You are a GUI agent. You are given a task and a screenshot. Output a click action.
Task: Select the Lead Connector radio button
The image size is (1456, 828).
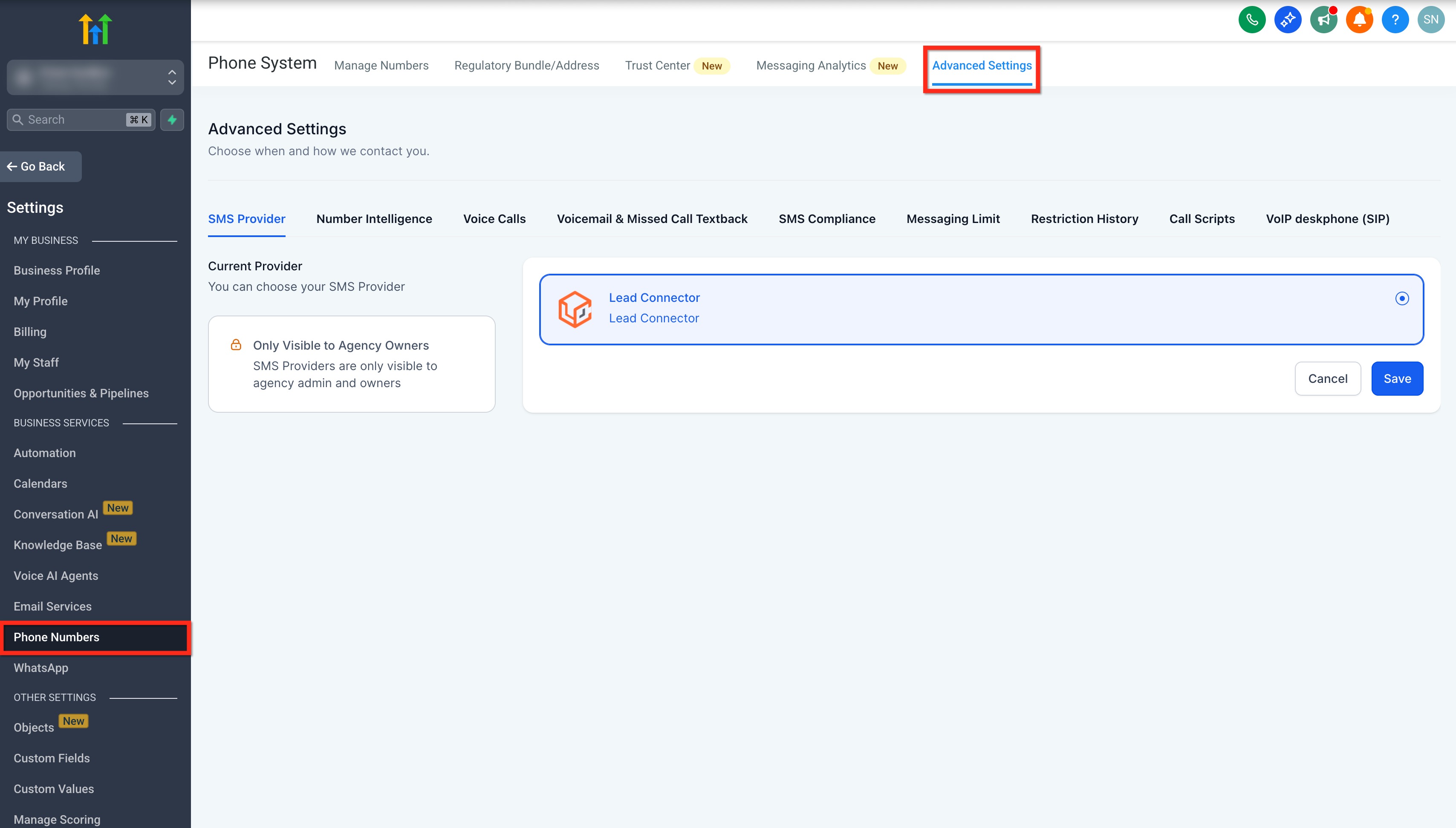click(1402, 298)
